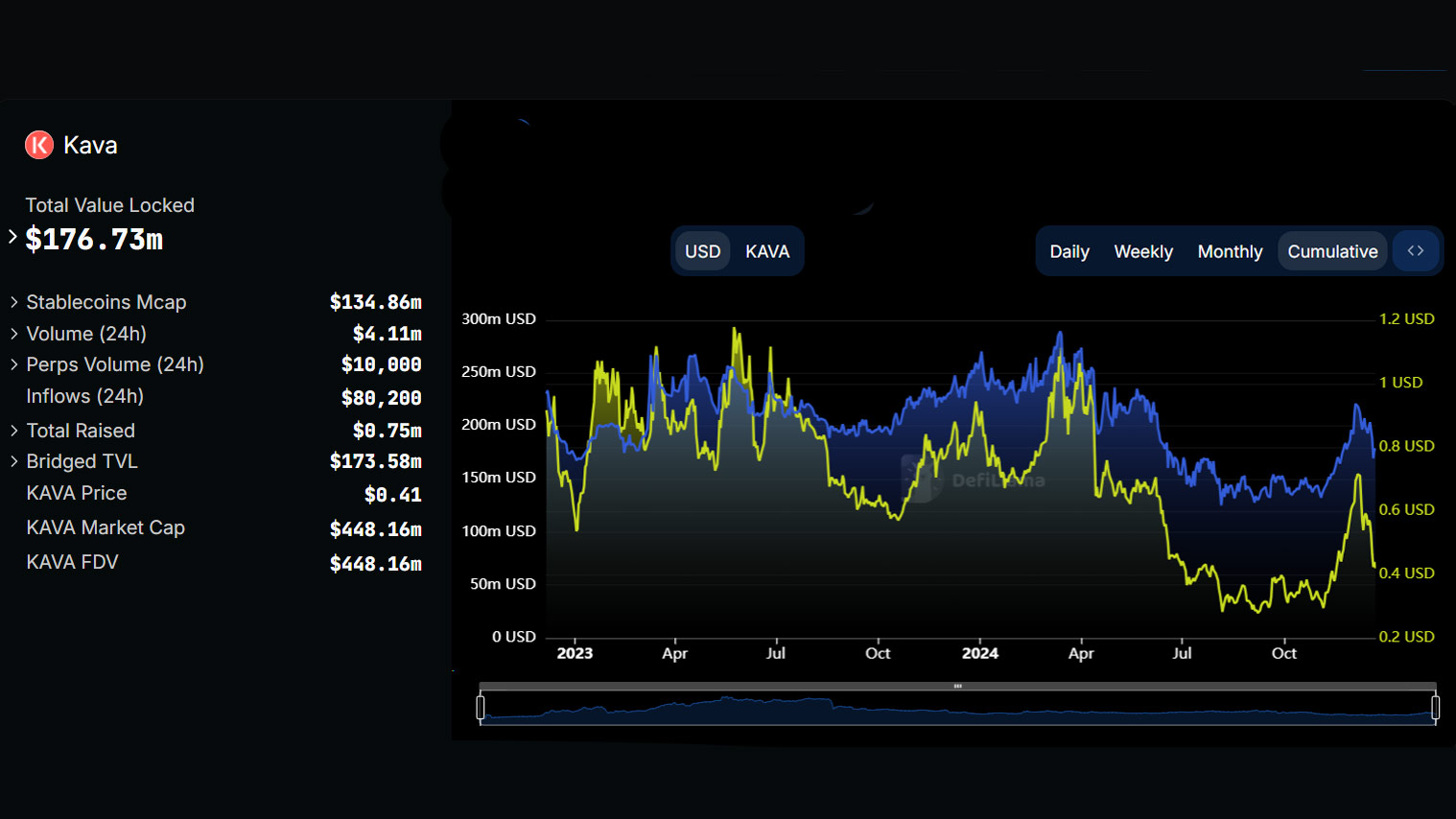The width and height of the screenshot is (1456, 819).
Task: Expand the Volume (24h) row
Action: coord(14,334)
